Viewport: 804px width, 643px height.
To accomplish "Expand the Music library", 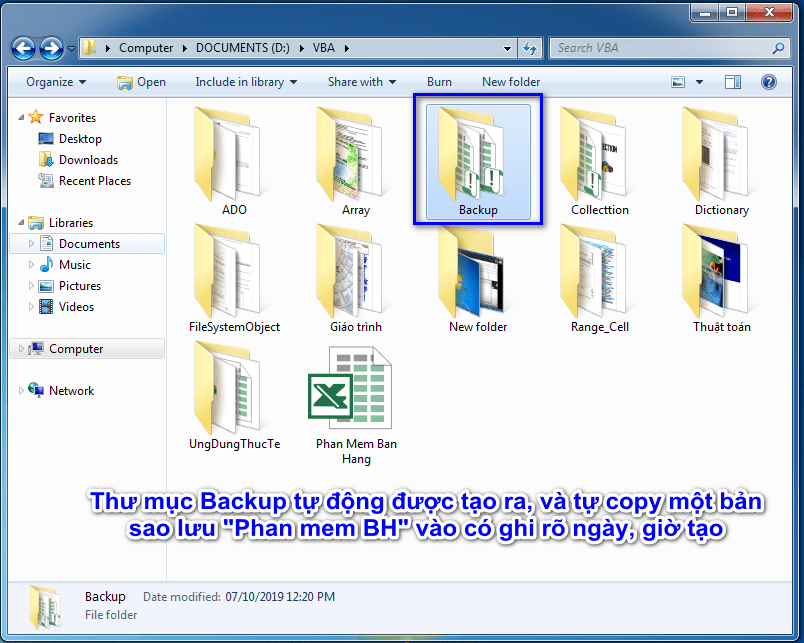I will coord(31,265).
